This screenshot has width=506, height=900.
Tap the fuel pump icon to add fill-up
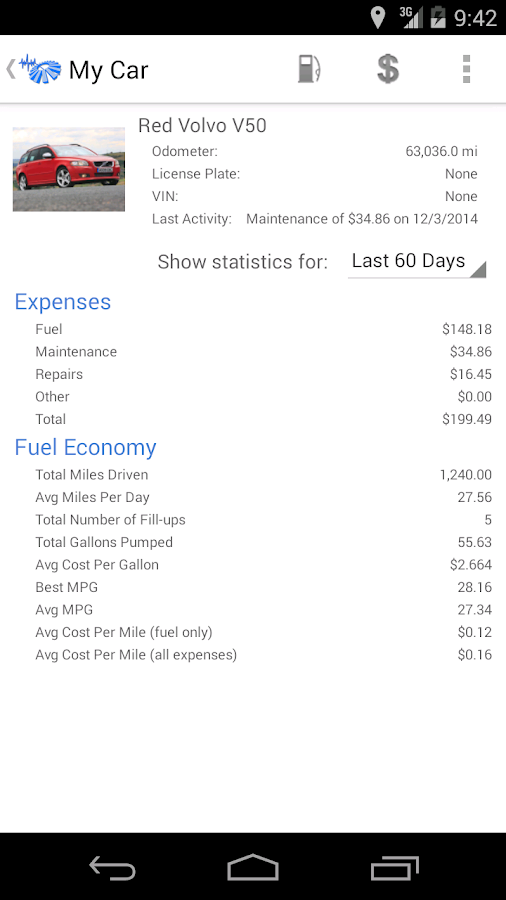(x=309, y=69)
